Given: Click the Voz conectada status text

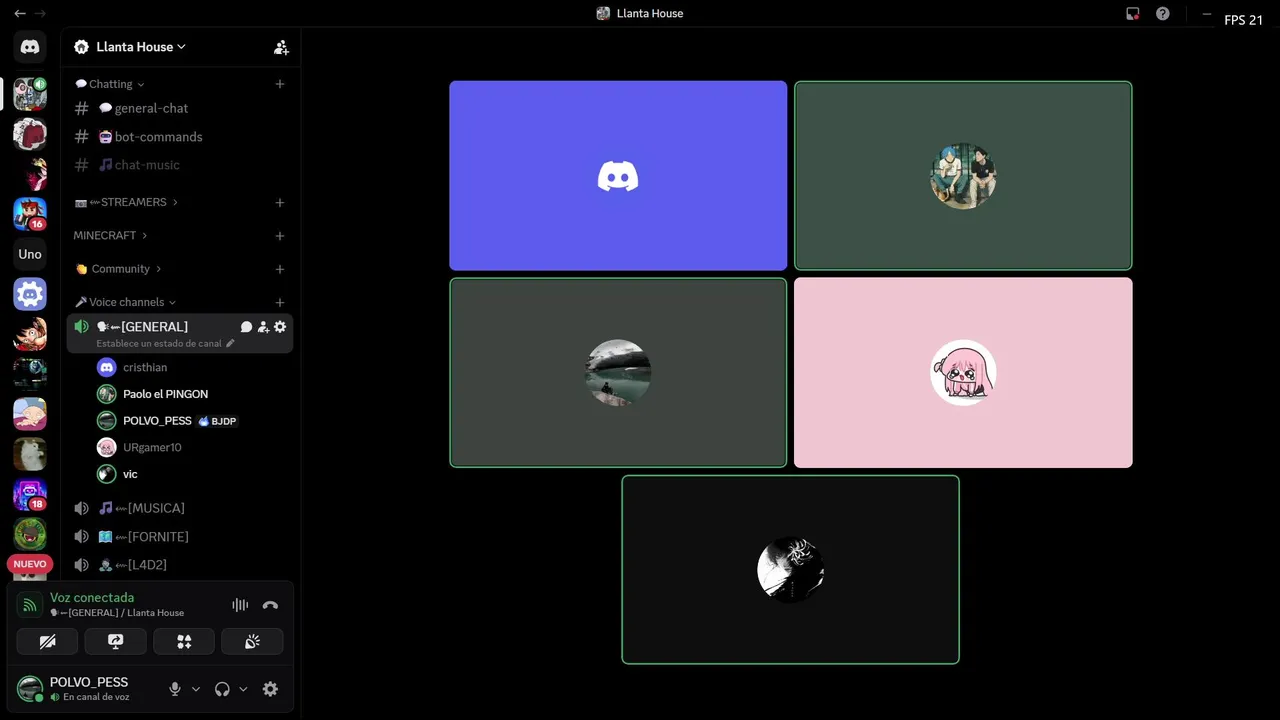Looking at the screenshot, I should click(x=92, y=598).
